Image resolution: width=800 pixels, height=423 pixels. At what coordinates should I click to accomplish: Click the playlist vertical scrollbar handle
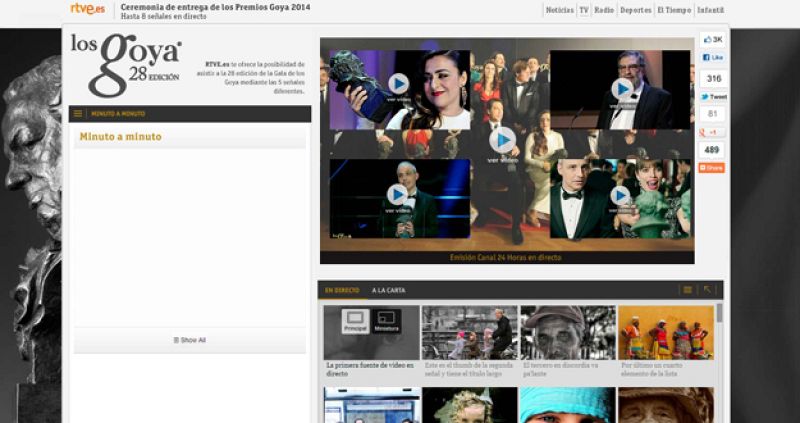(719, 313)
